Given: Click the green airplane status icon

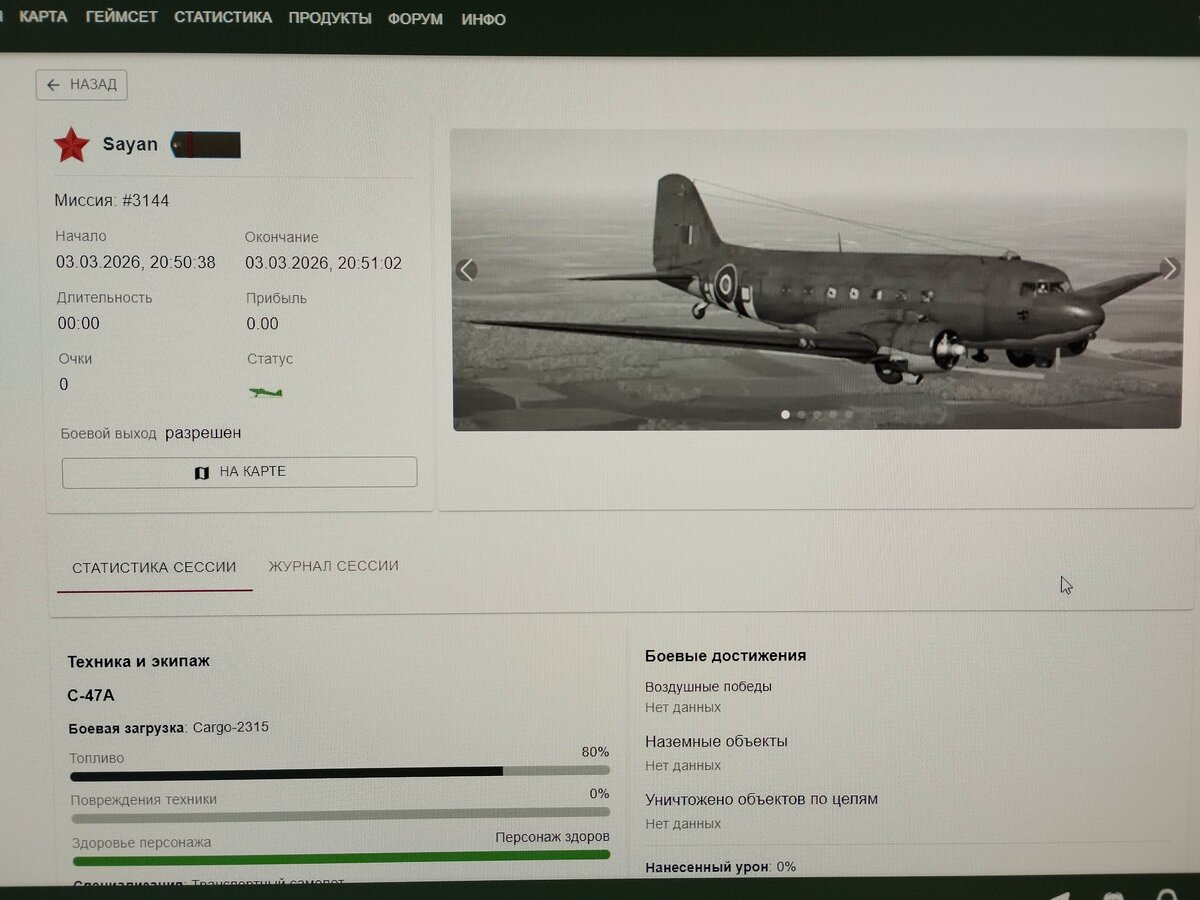Looking at the screenshot, I should click(266, 392).
